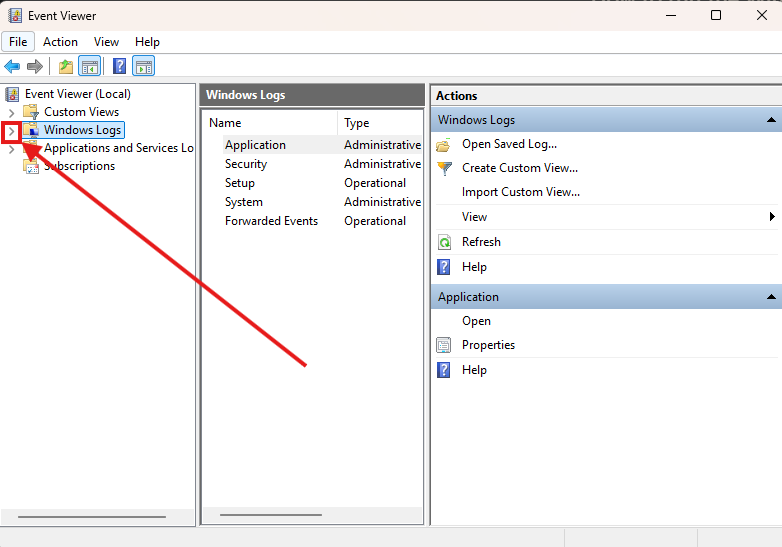Open the File menu

click(x=18, y=42)
